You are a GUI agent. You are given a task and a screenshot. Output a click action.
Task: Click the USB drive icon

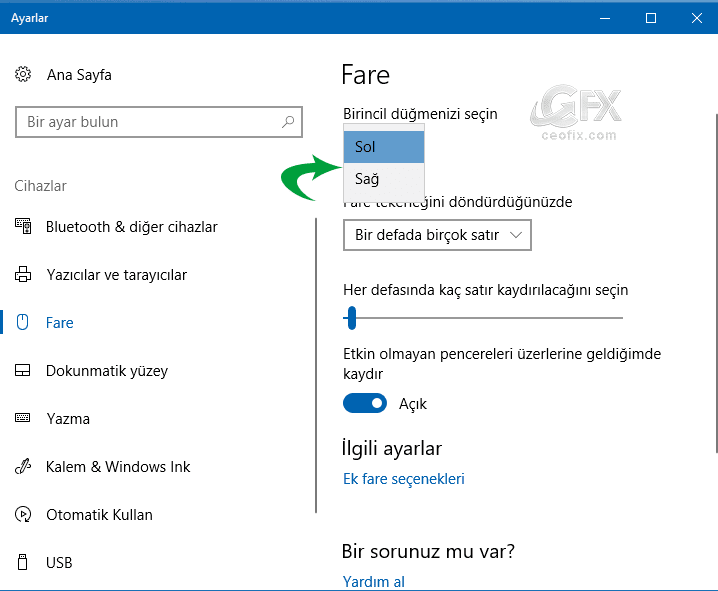pyautogui.click(x=22, y=562)
